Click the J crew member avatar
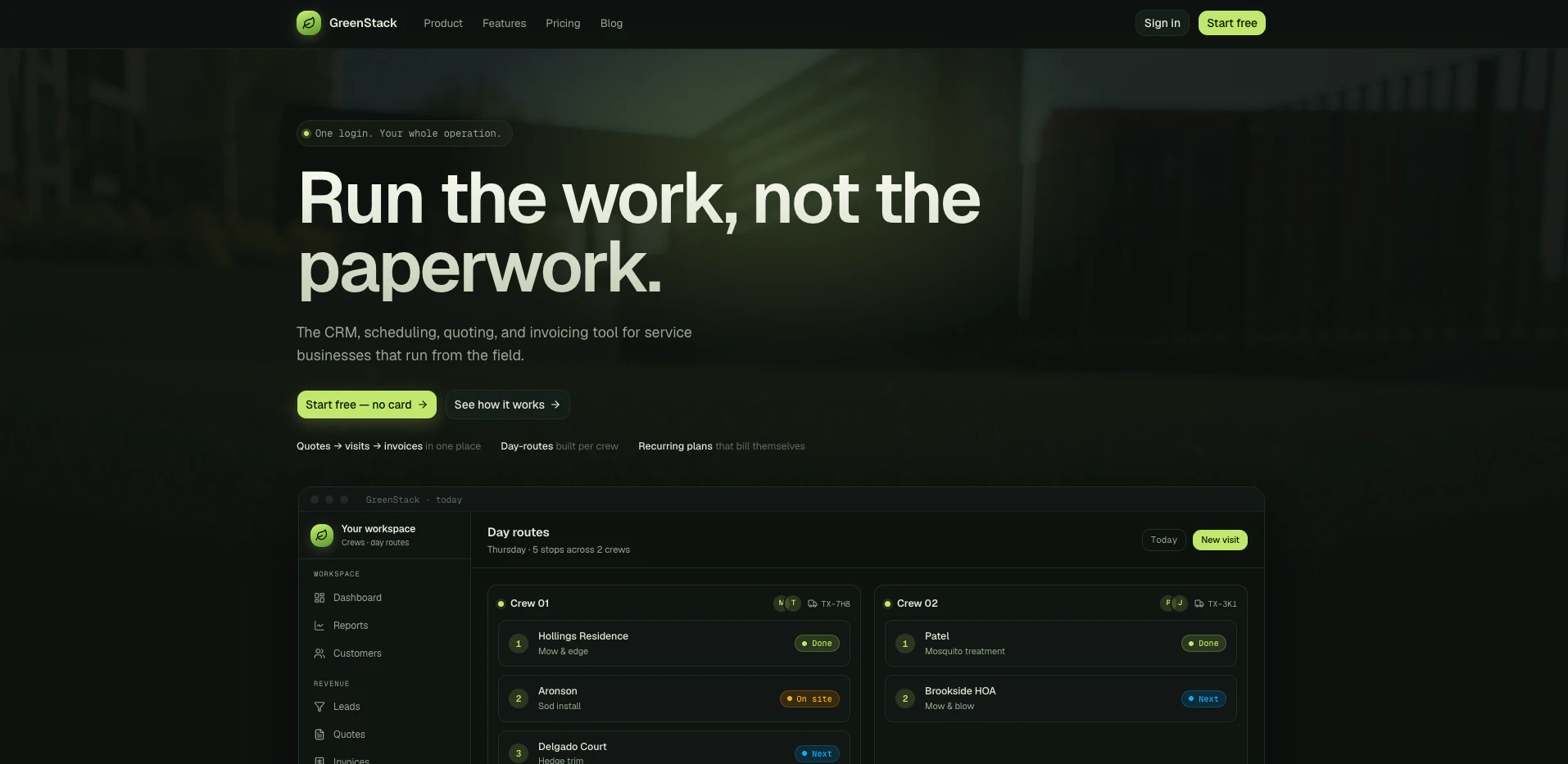1568x764 pixels. click(1180, 604)
